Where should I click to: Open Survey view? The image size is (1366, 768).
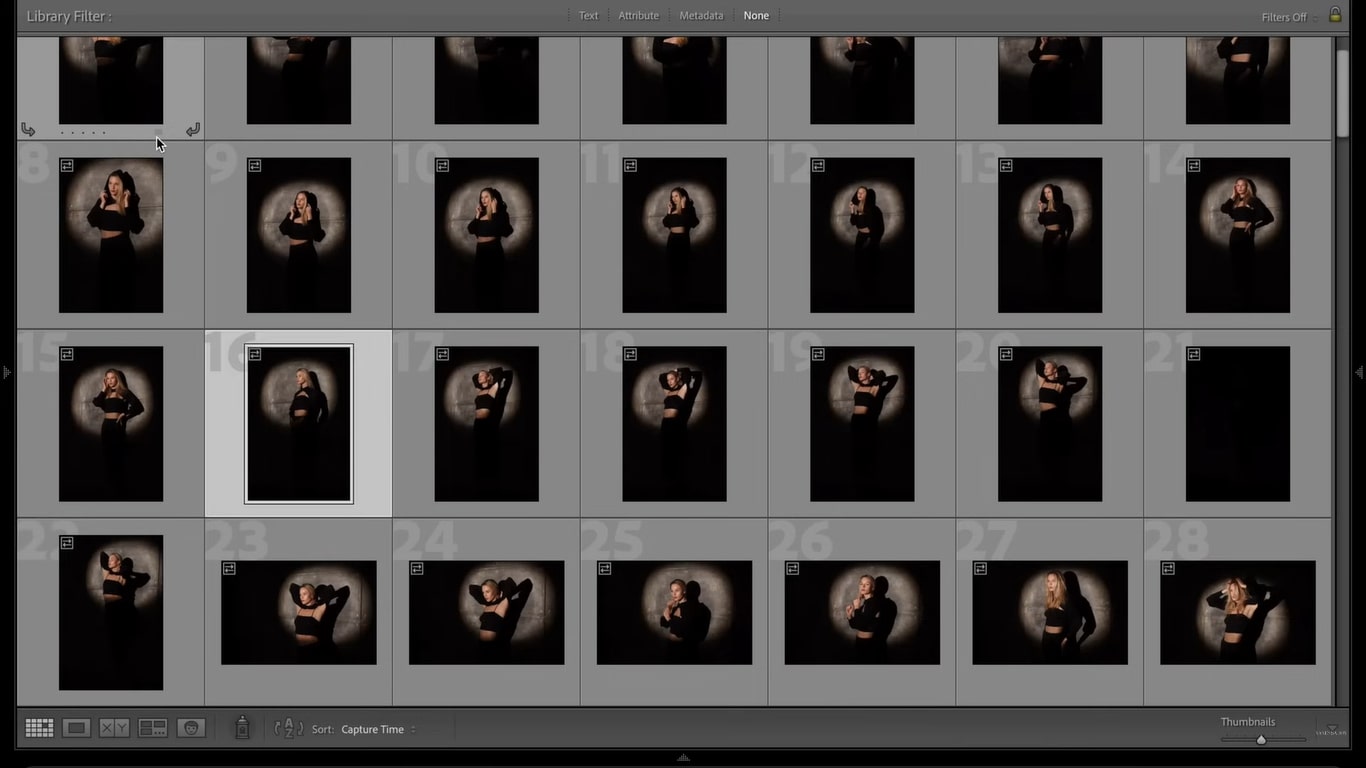152,728
